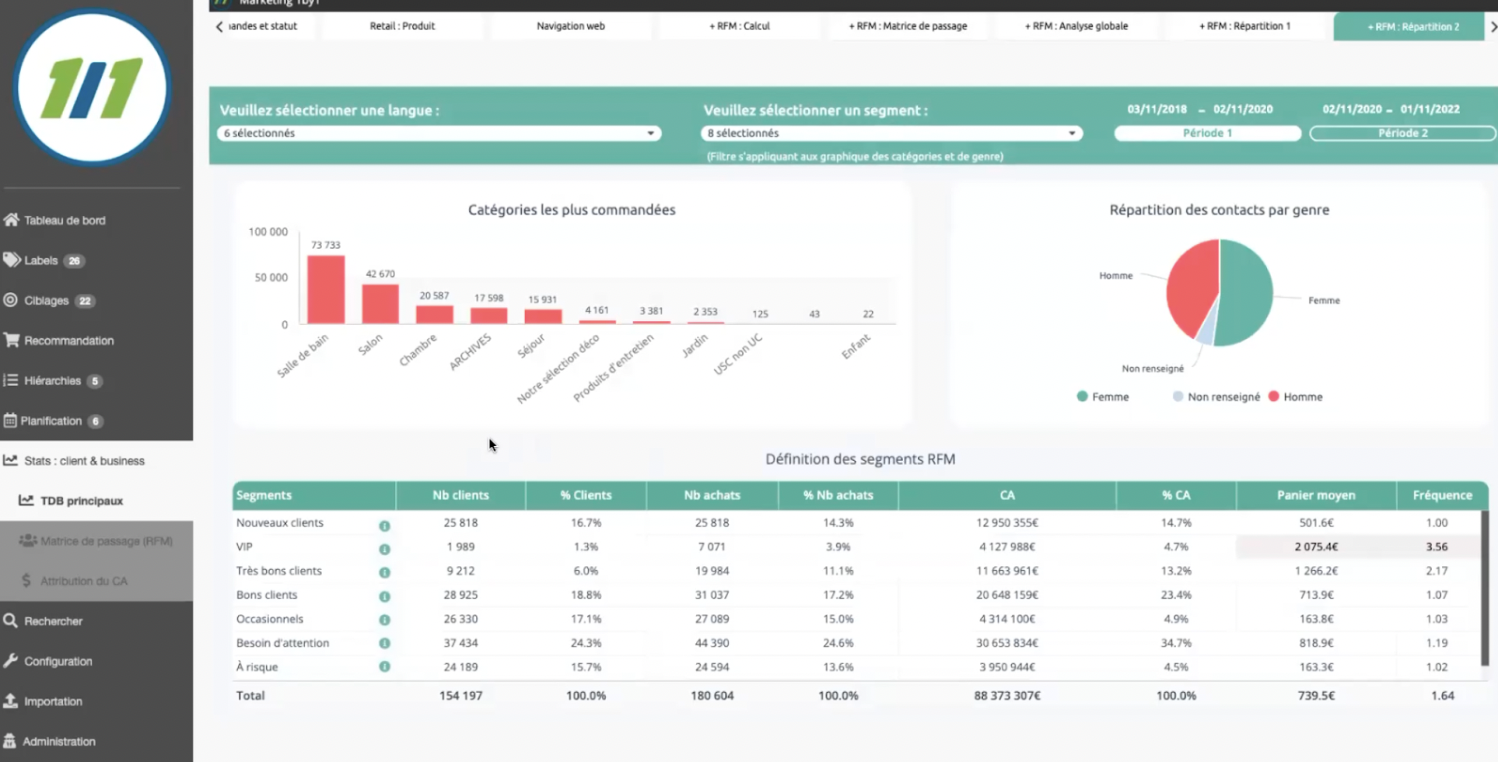This screenshot has height=762, width=1498.
Task: Click info icon for VIP segment
Action: (x=384, y=549)
